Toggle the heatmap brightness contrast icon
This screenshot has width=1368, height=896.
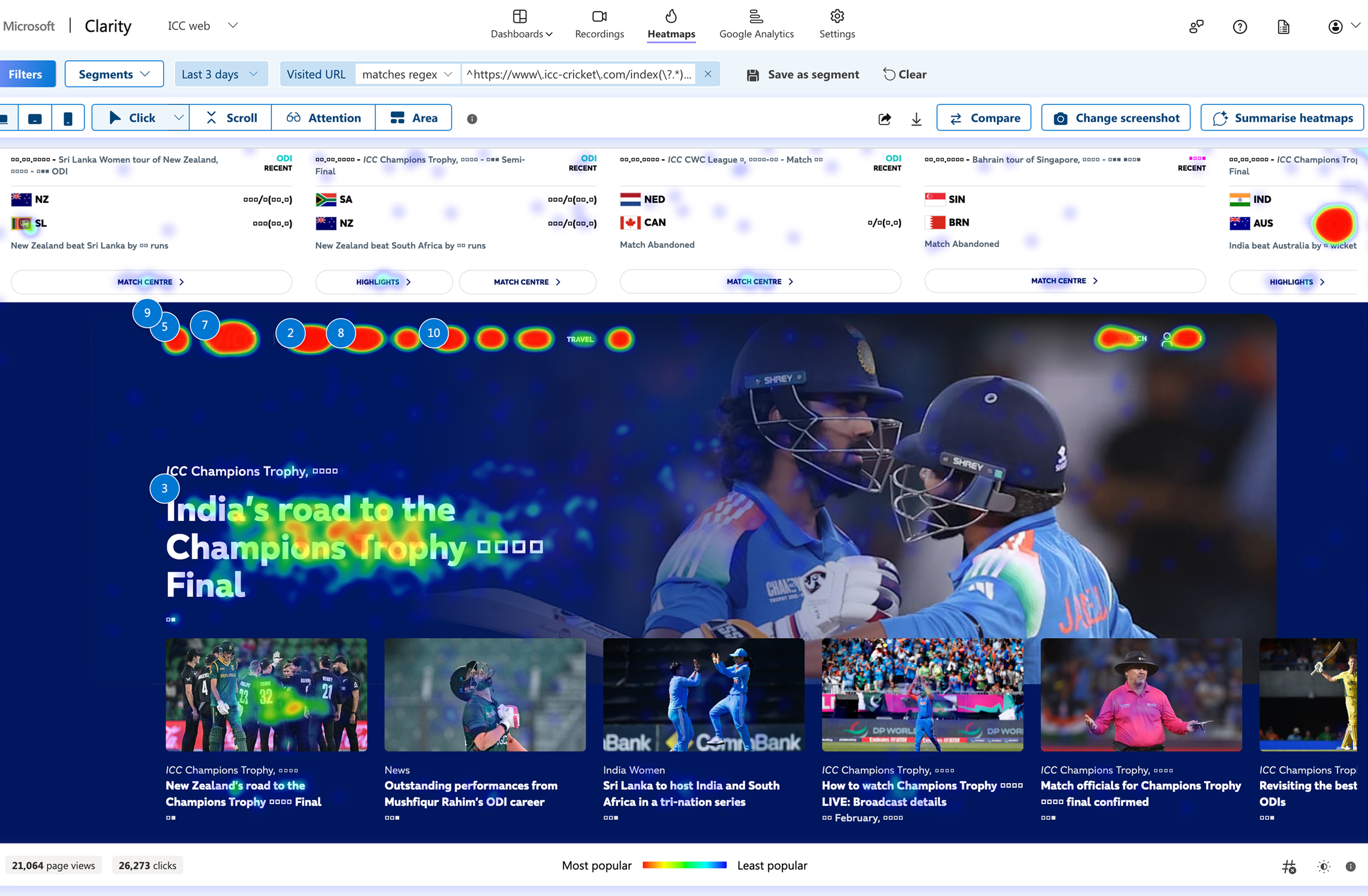click(x=1324, y=866)
